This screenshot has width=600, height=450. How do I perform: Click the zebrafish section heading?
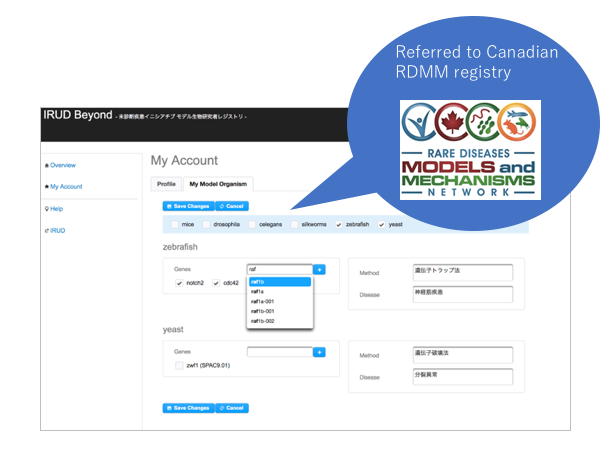coord(180,247)
